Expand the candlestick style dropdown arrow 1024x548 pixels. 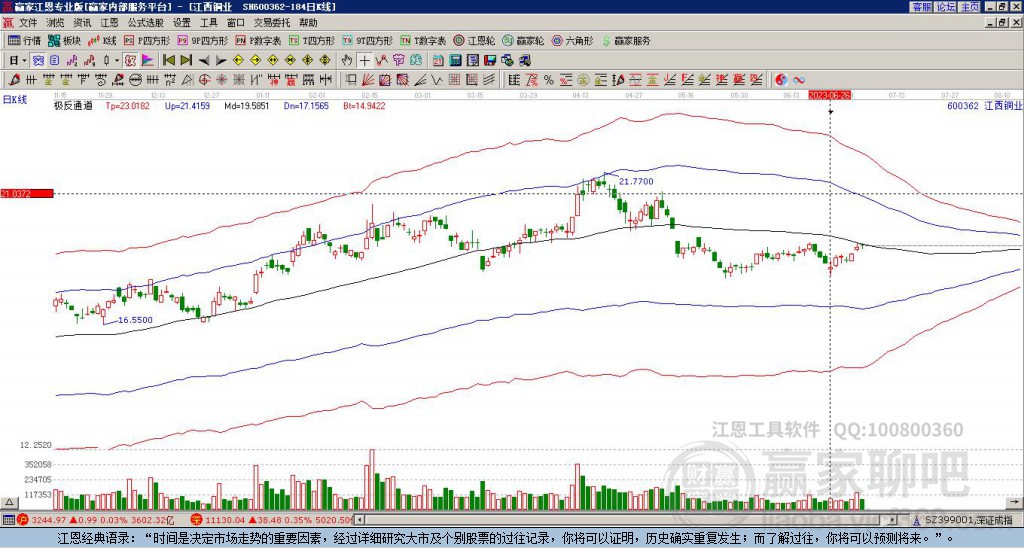[117, 61]
